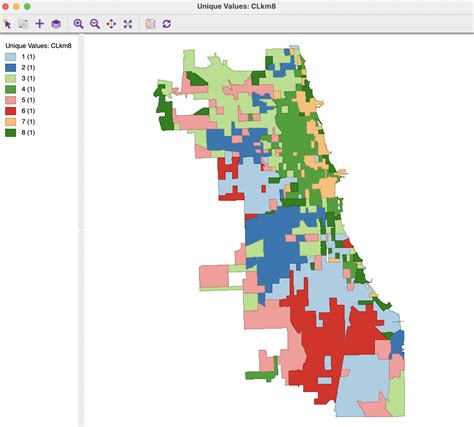The image size is (474, 427).
Task: Click the light blue swatch for category 1
Action: (10, 57)
